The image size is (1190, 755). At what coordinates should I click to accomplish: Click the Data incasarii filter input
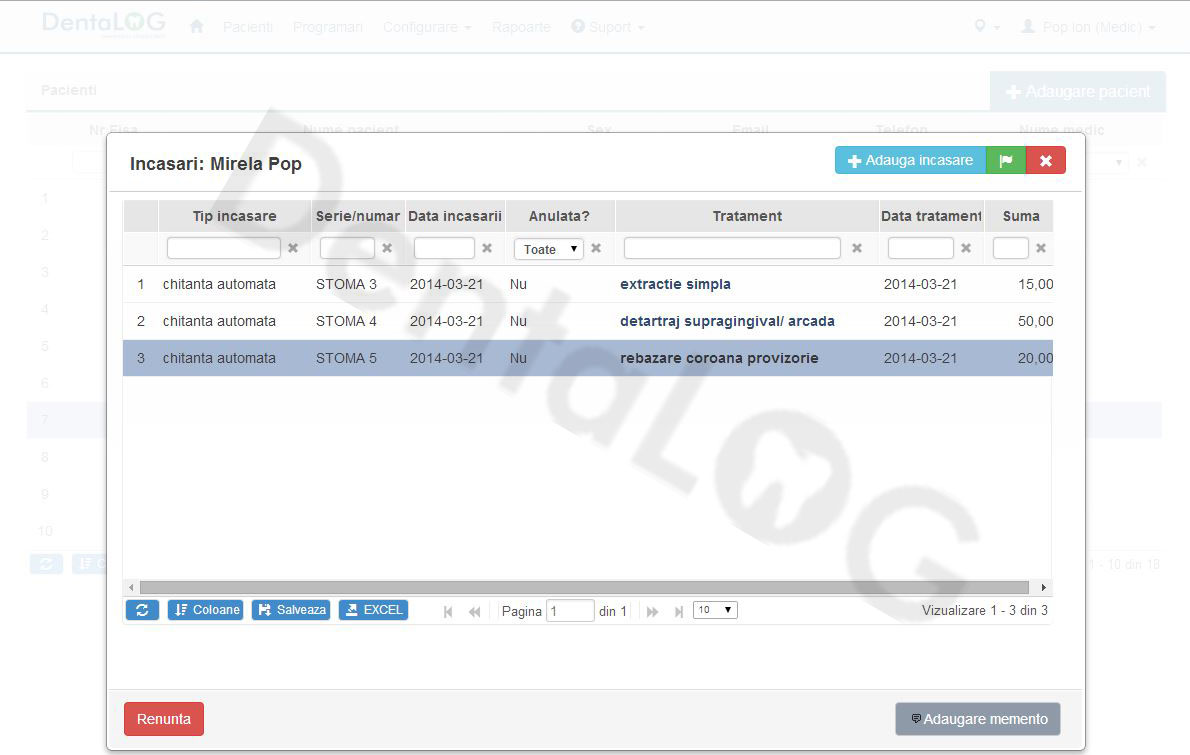(444, 248)
